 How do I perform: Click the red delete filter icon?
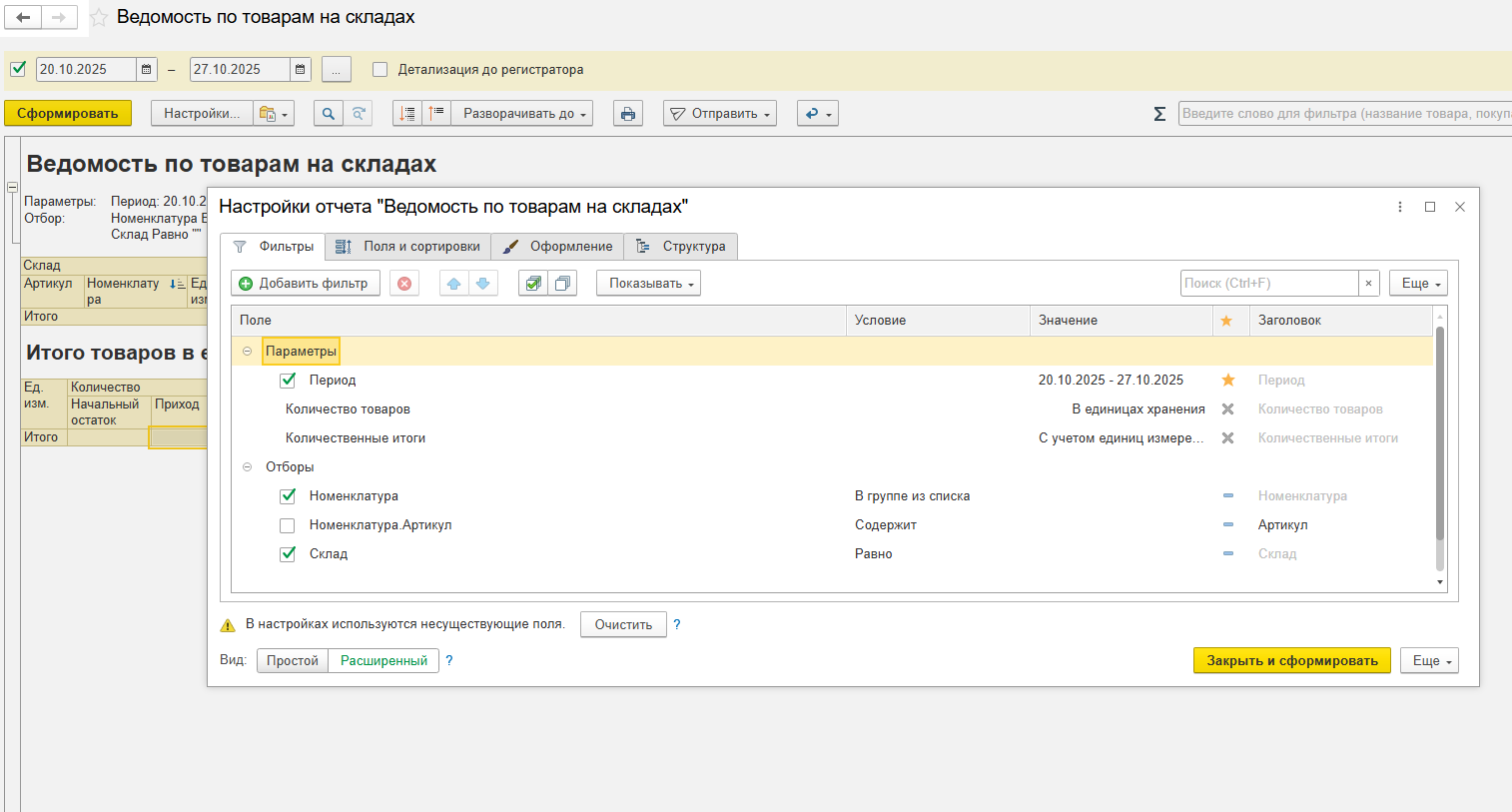404,284
